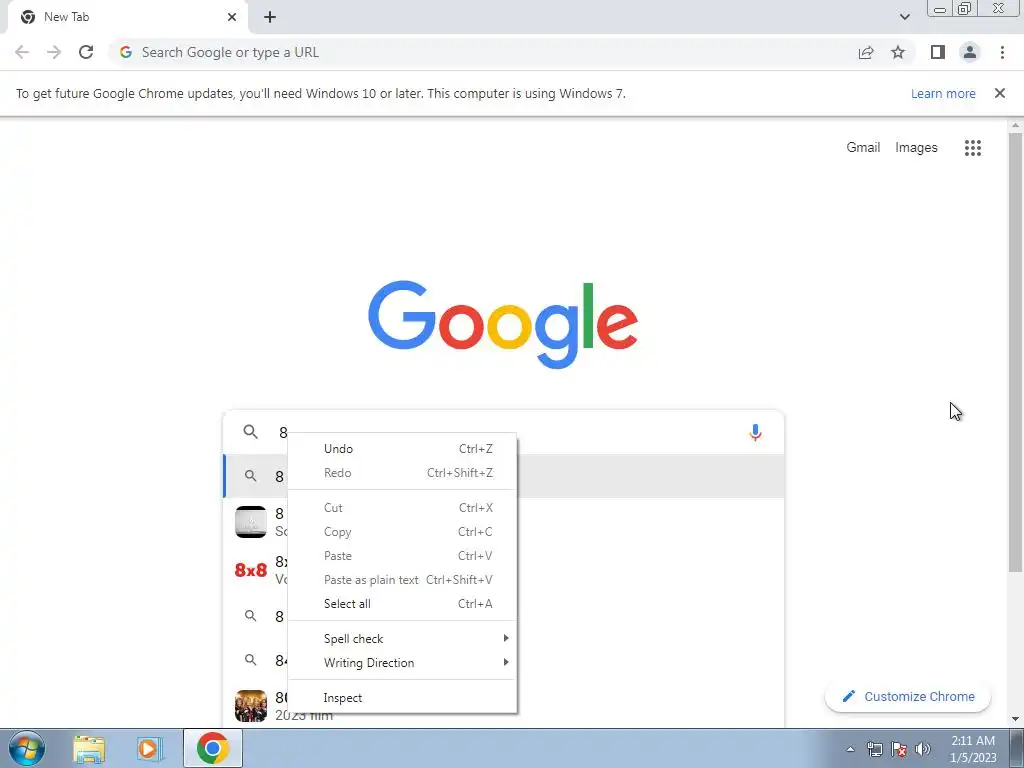Open the Action Center flag icon
This screenshot has height=768, width=1024.
899,749
